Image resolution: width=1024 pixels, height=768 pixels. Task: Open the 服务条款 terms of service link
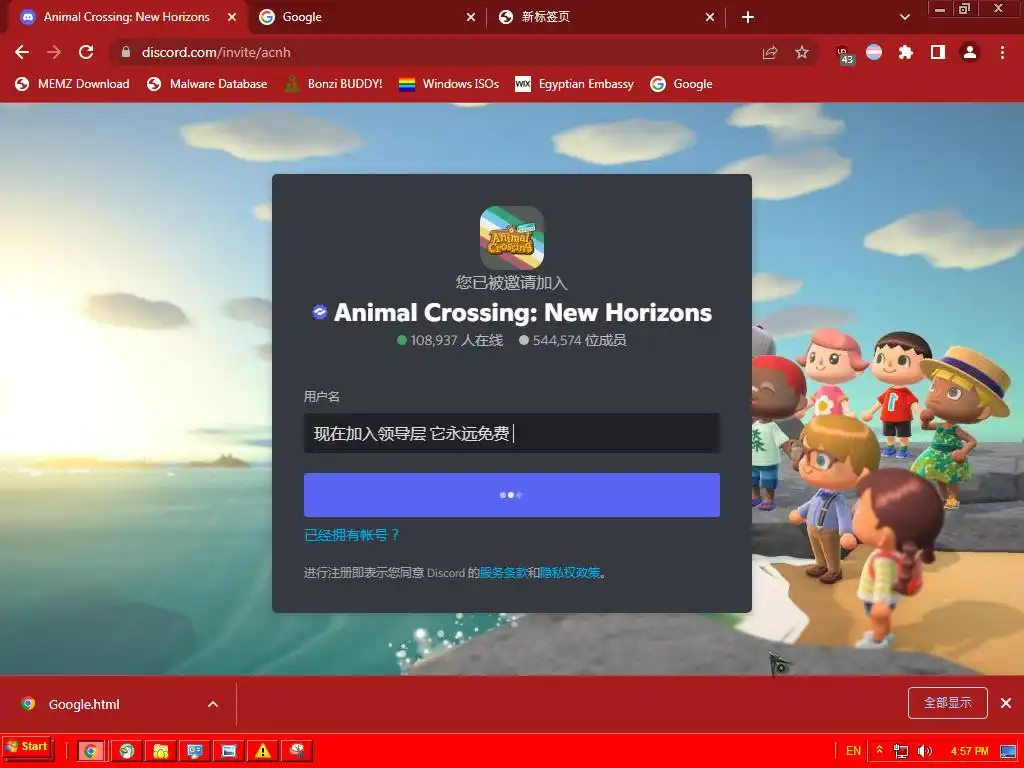[x=503, y=573]
